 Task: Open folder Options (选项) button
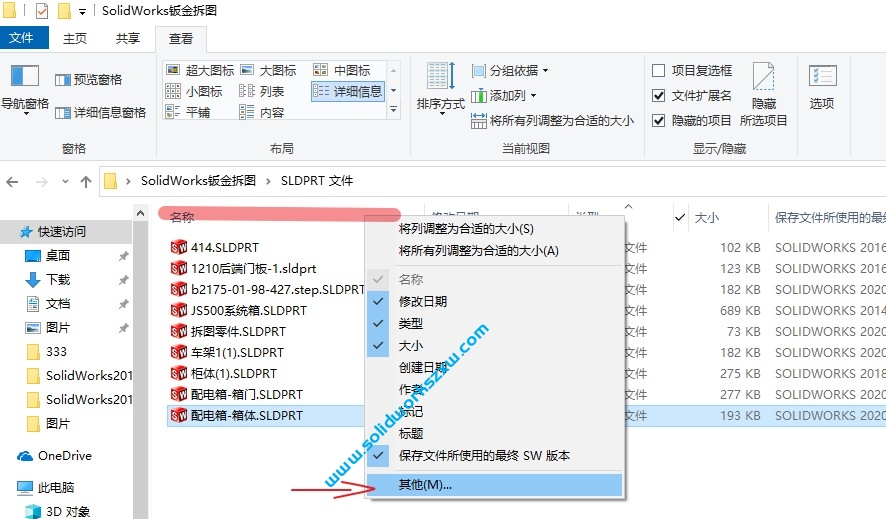[x=822, y=86]
